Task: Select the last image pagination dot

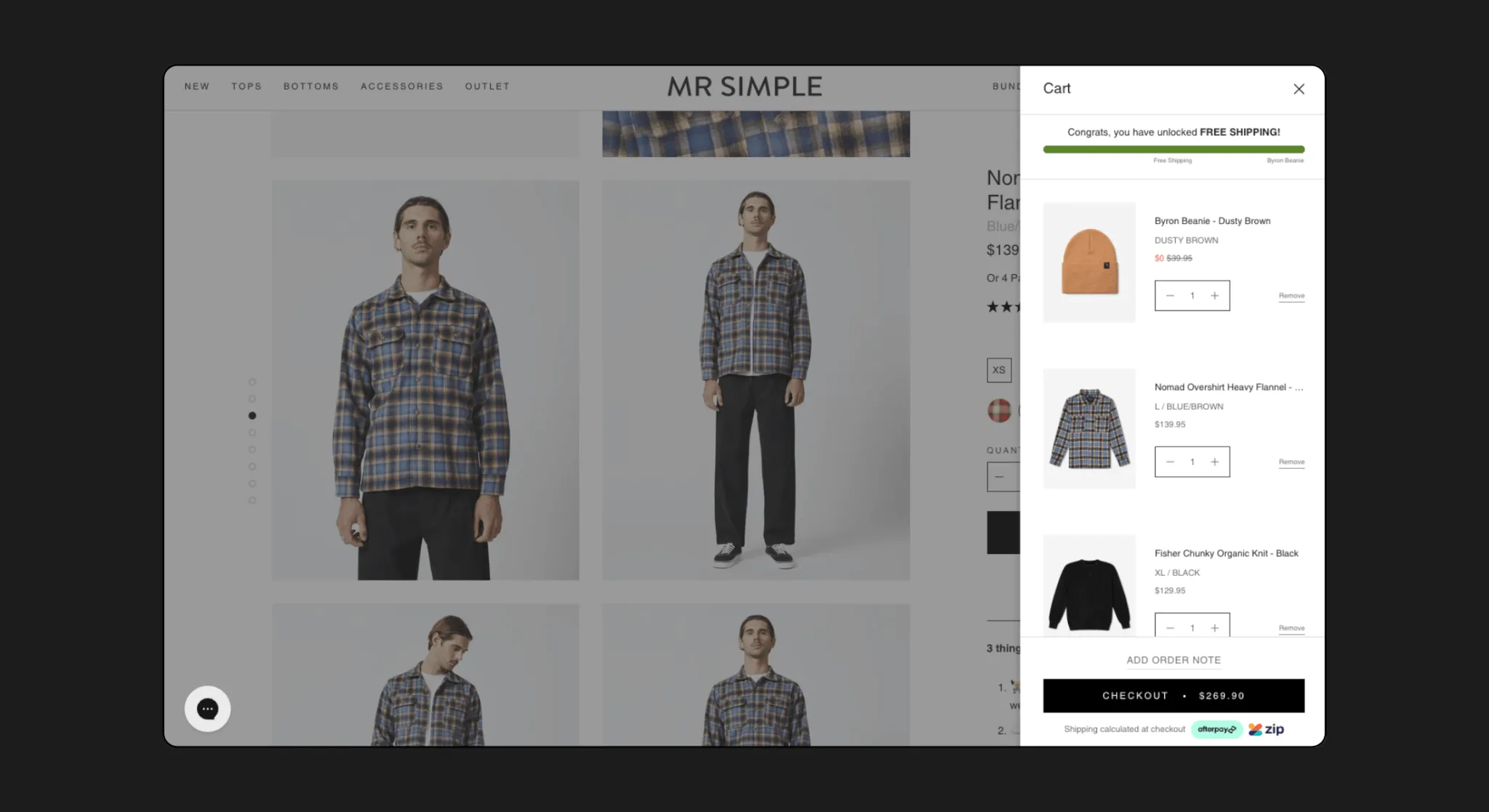Action: (x=252, y=500)
